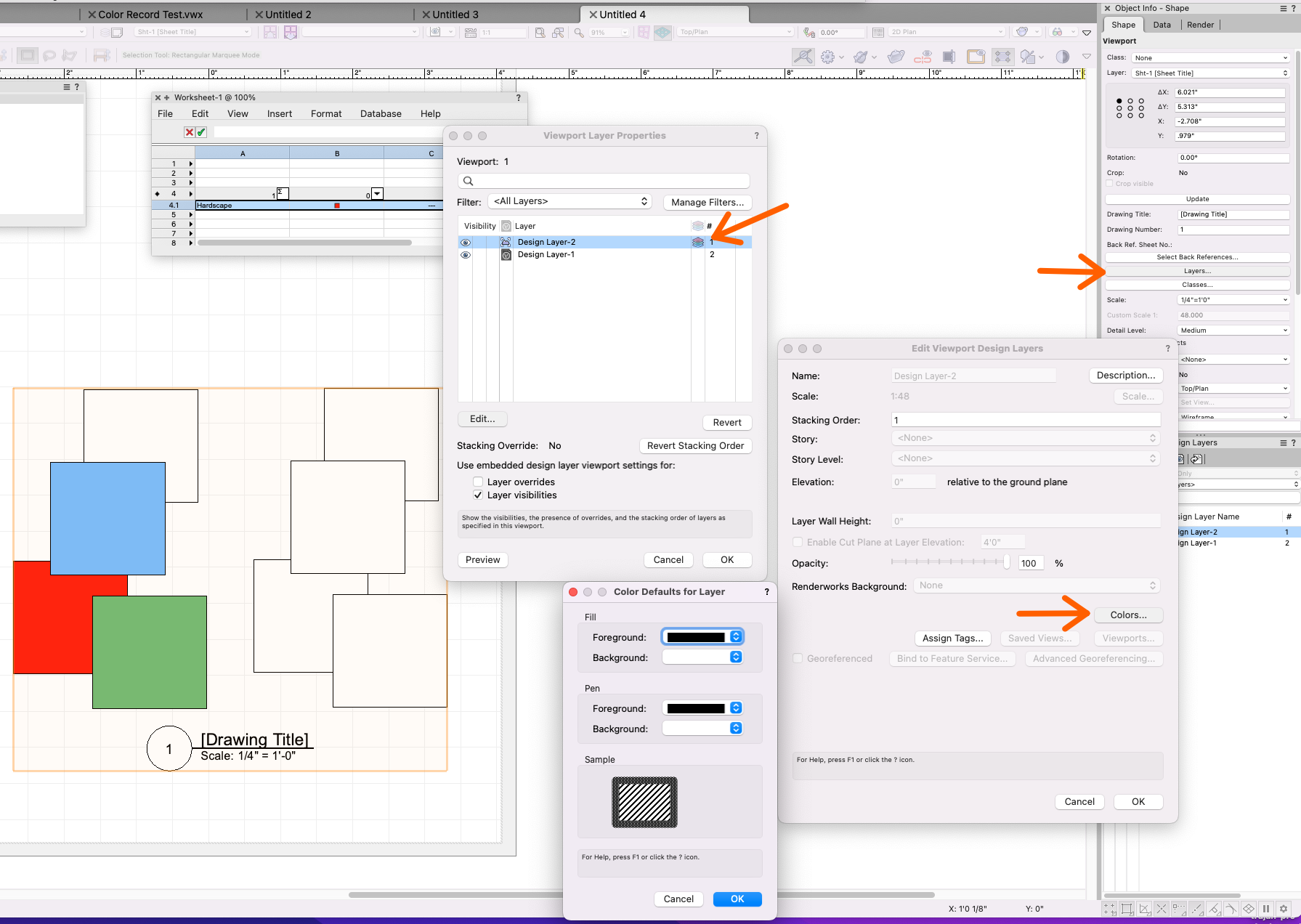Viewport: 1301px width, 924px height.
Task: Open the Format menu in Worksheet-1
Action: (x=325, y=113)
